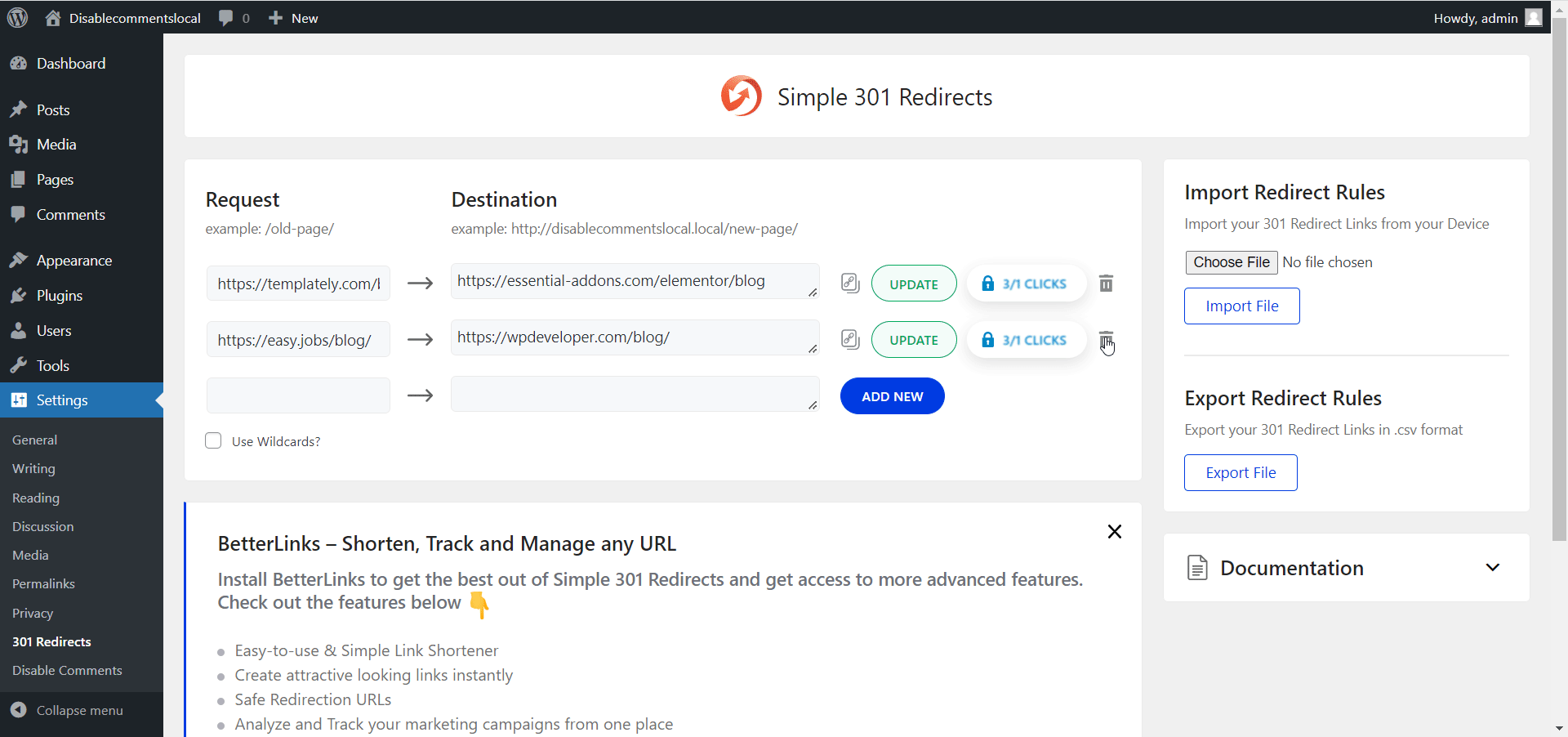Choose a file to import

point(1232,262)
